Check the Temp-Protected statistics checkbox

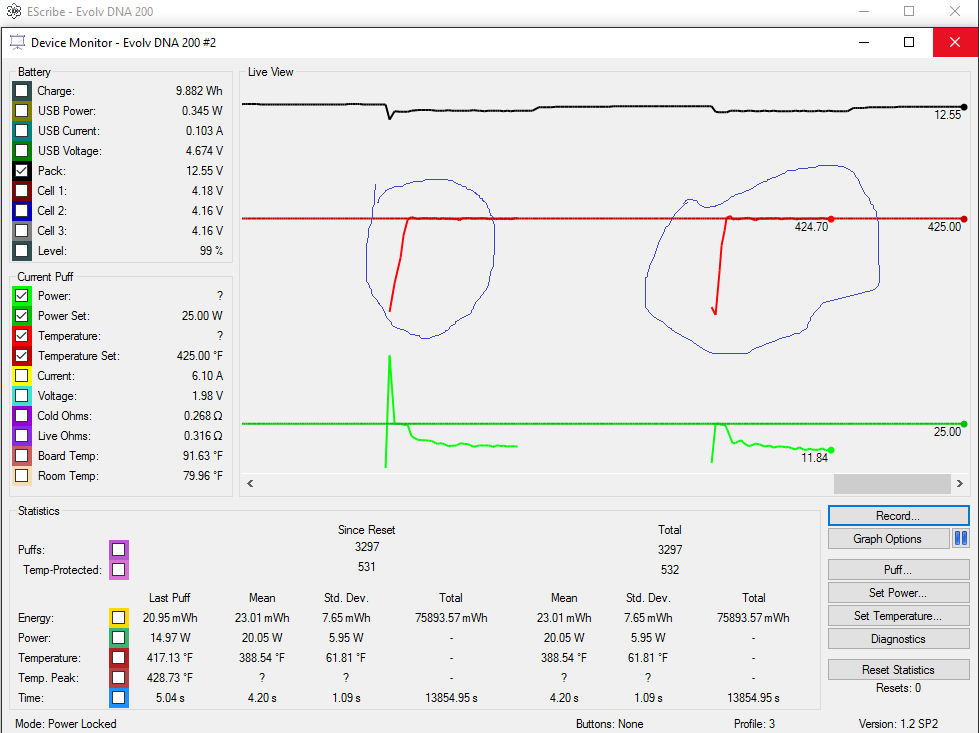click(x=119, y=569)
